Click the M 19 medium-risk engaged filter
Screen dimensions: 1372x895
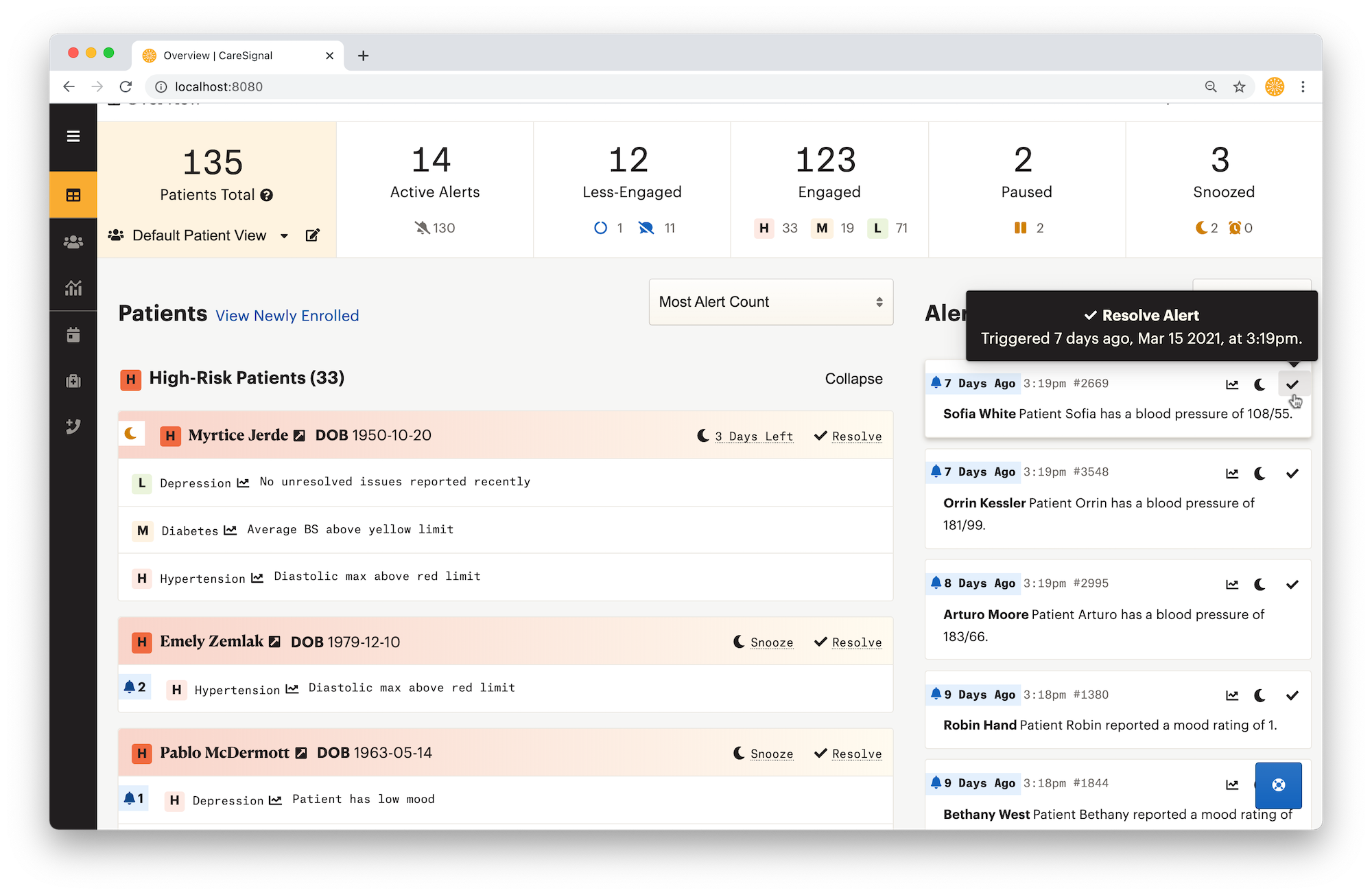pos(833,228)
